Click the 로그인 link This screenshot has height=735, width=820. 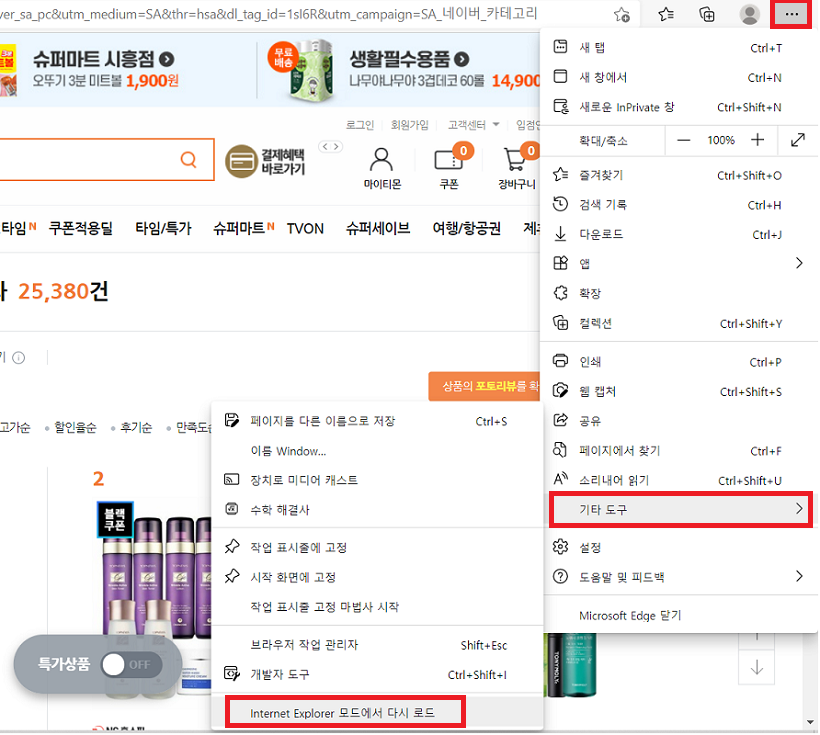point(360,125)
